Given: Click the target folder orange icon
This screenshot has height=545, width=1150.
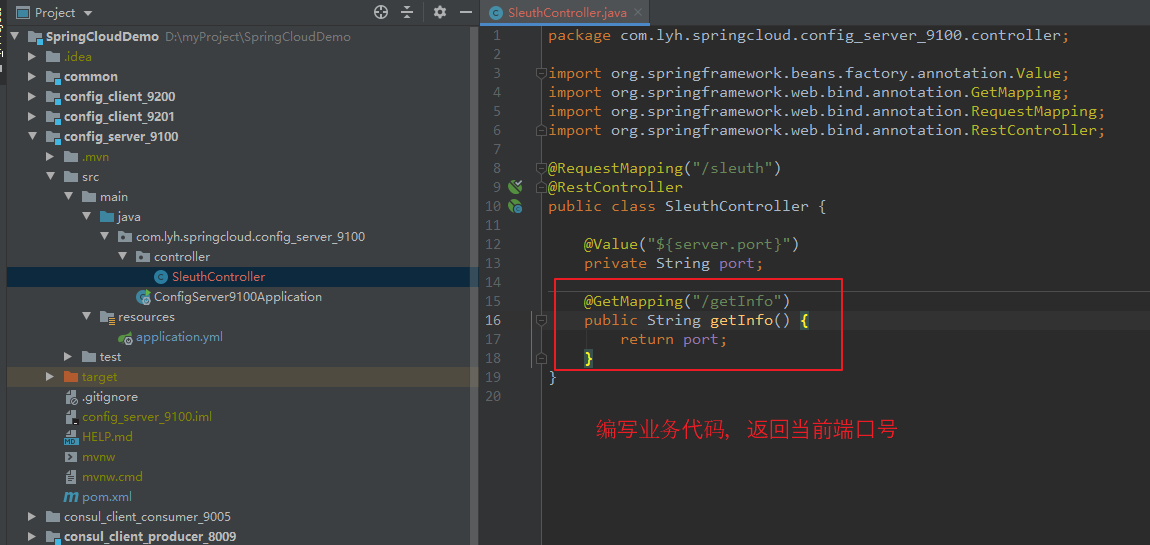Looking at the screenshot, I should (x=71, y=377).
